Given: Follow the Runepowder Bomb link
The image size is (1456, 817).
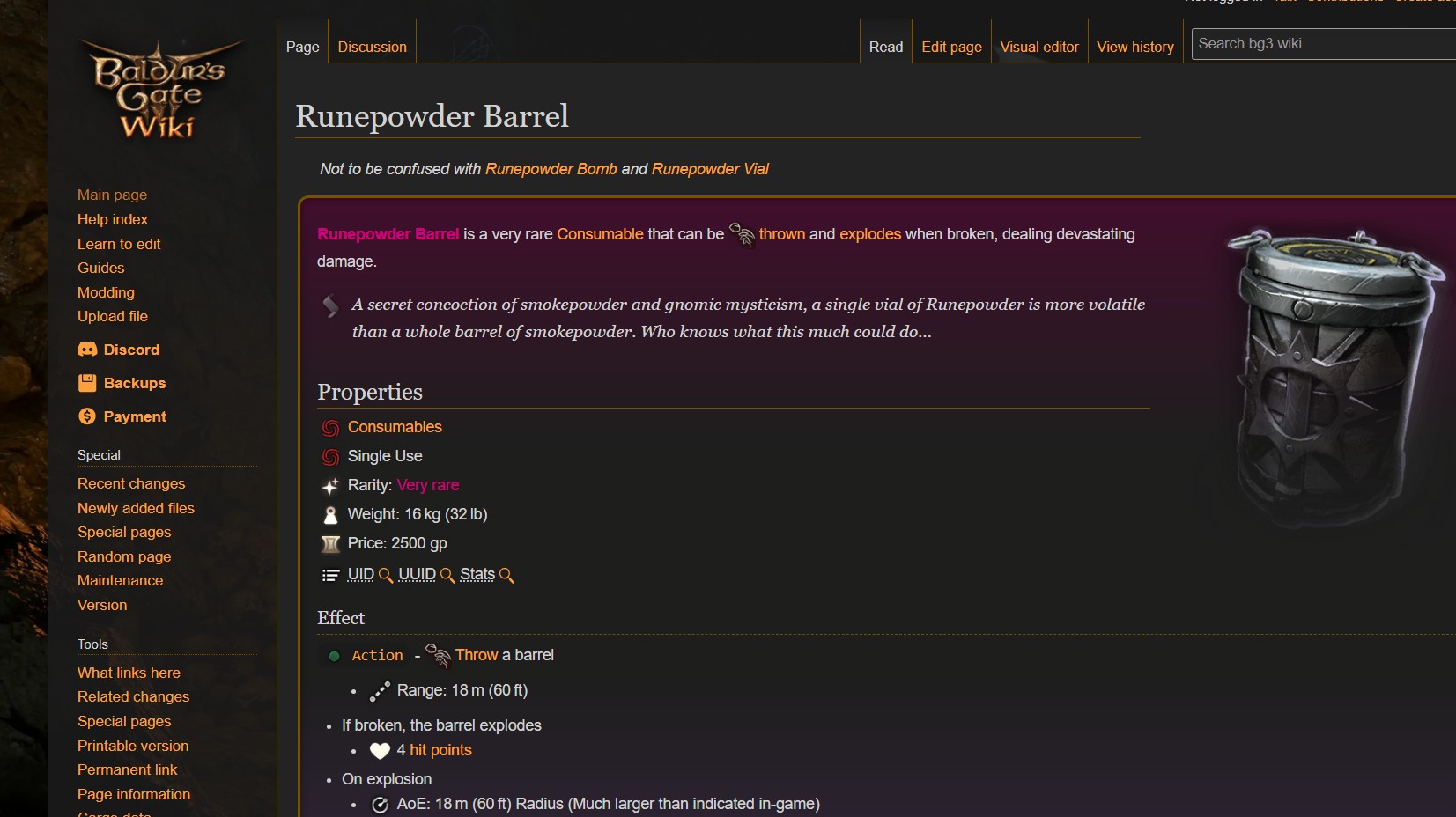Looking at the screenshot, I should pos(551,169).
